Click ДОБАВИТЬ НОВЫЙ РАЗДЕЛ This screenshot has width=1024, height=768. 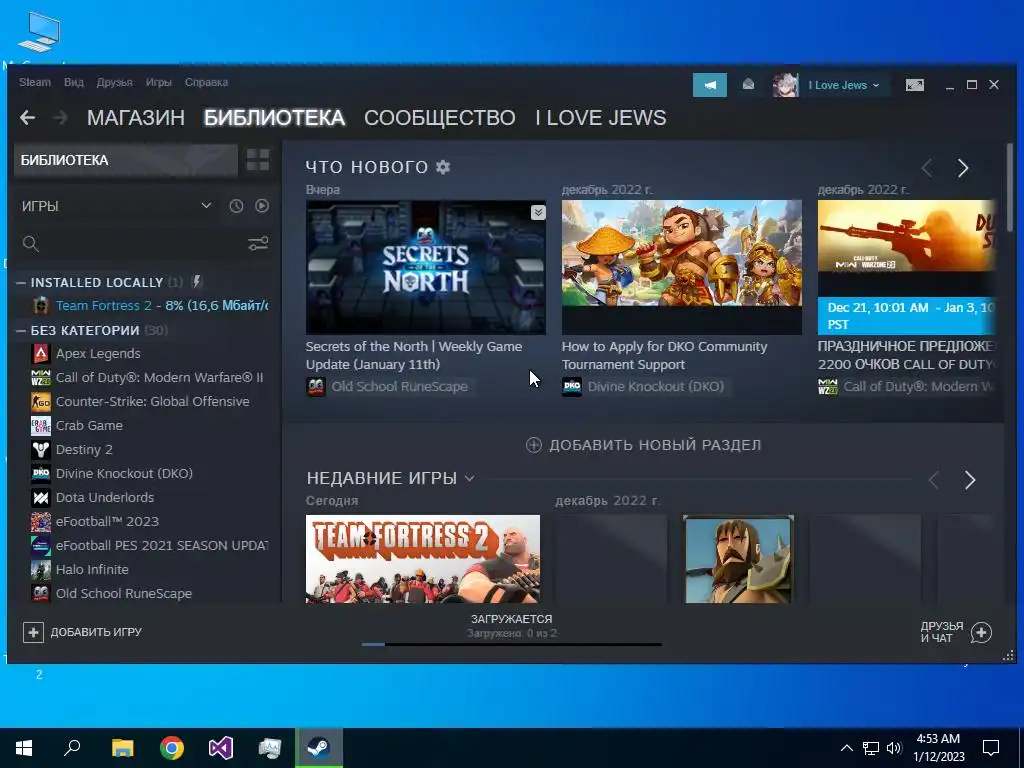tap(643, 445)
